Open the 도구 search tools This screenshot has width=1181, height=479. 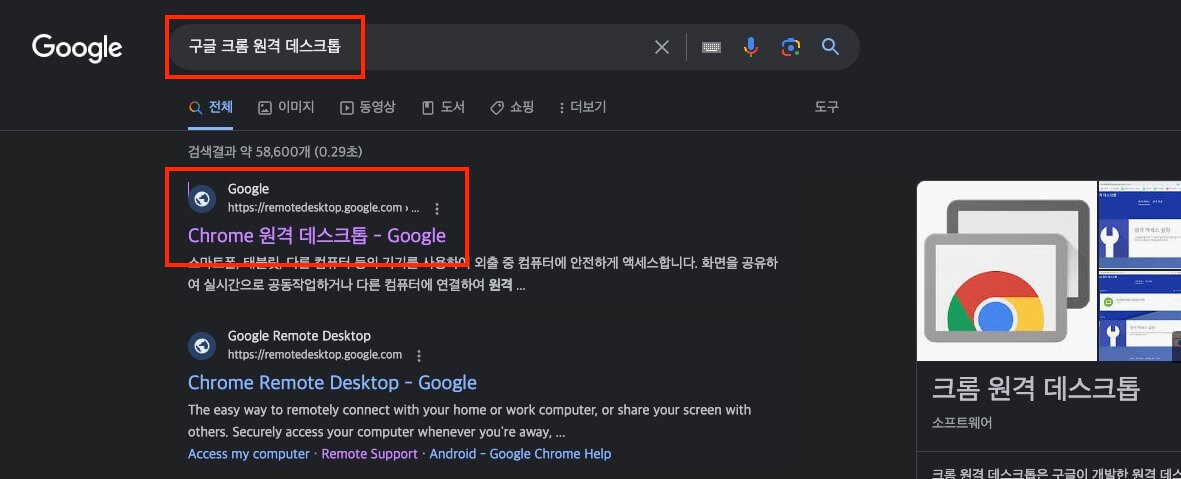point(826,108)
